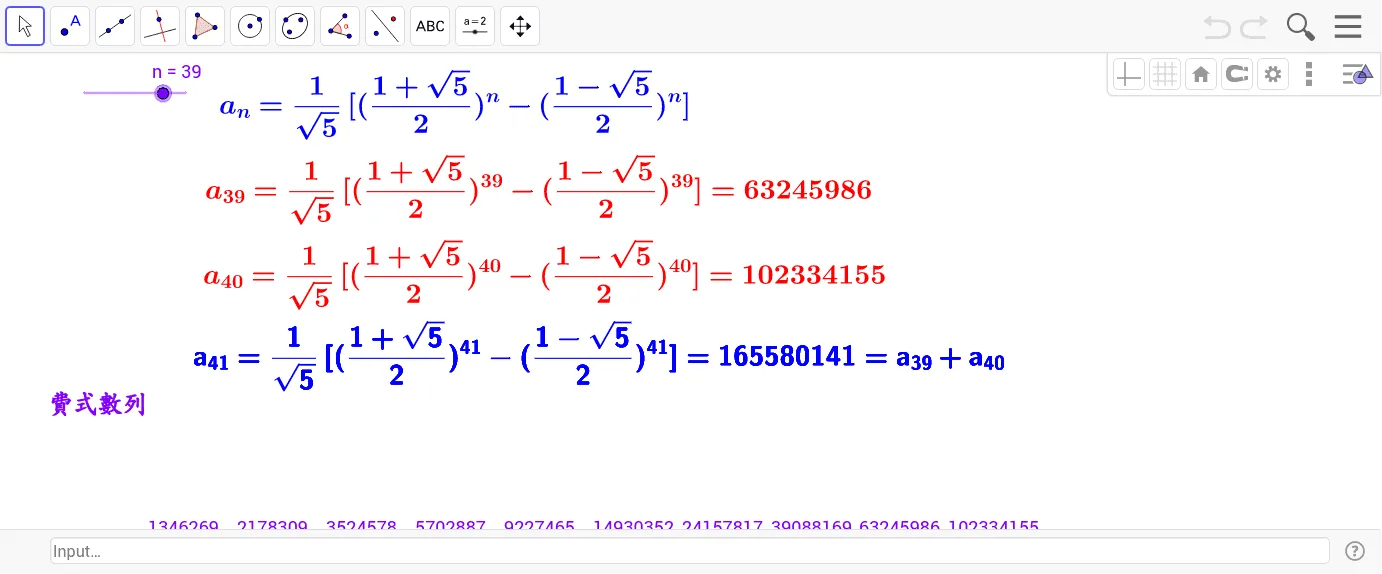This screenshot has width=1382, height=574.
Task: Click the number 14930352 in the sequence
Action: pos(633,525)
